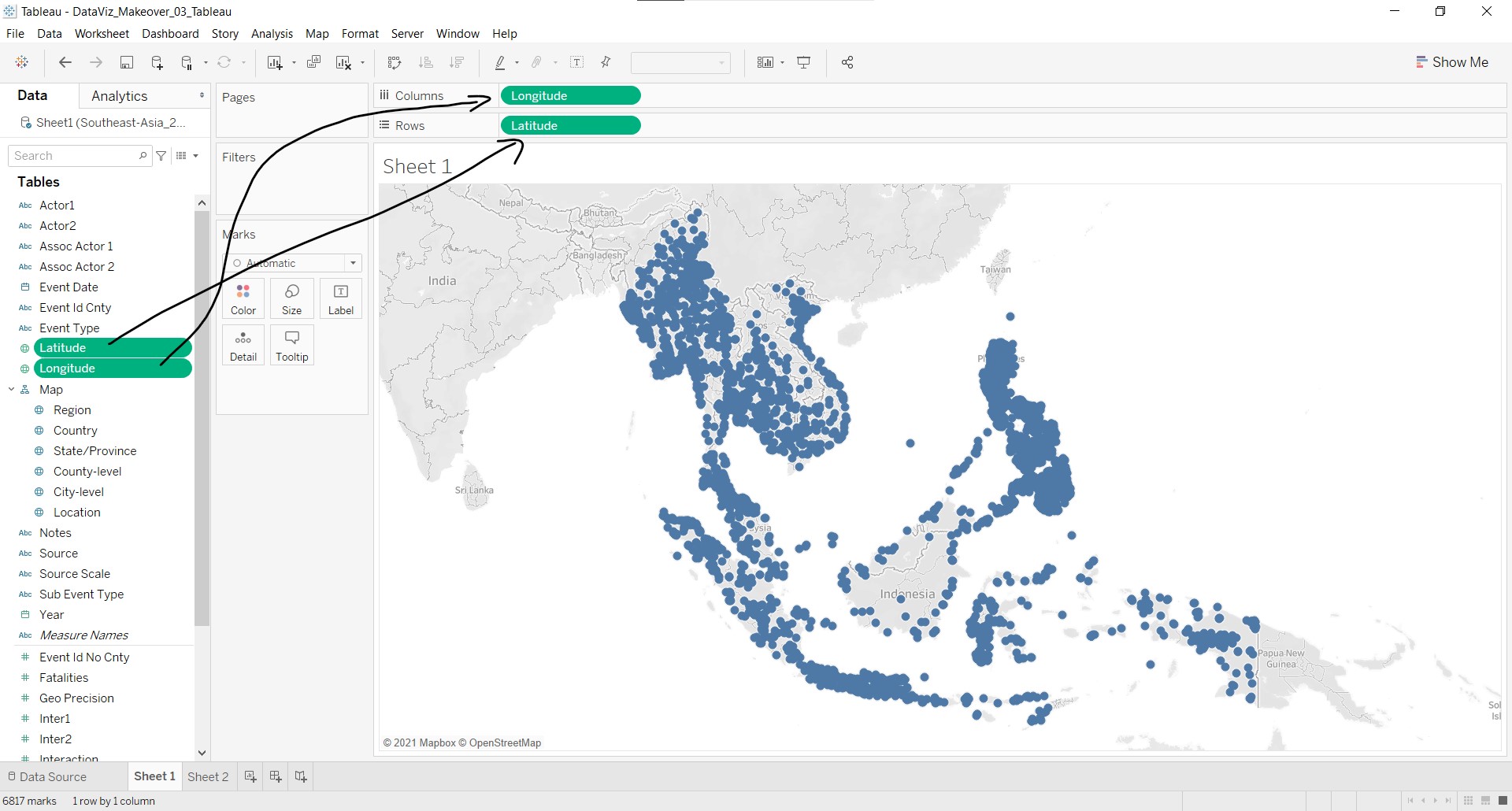Viewport: 1512px width, 811px height.
Task: Click the Share workbook icon
Action: 847,63
